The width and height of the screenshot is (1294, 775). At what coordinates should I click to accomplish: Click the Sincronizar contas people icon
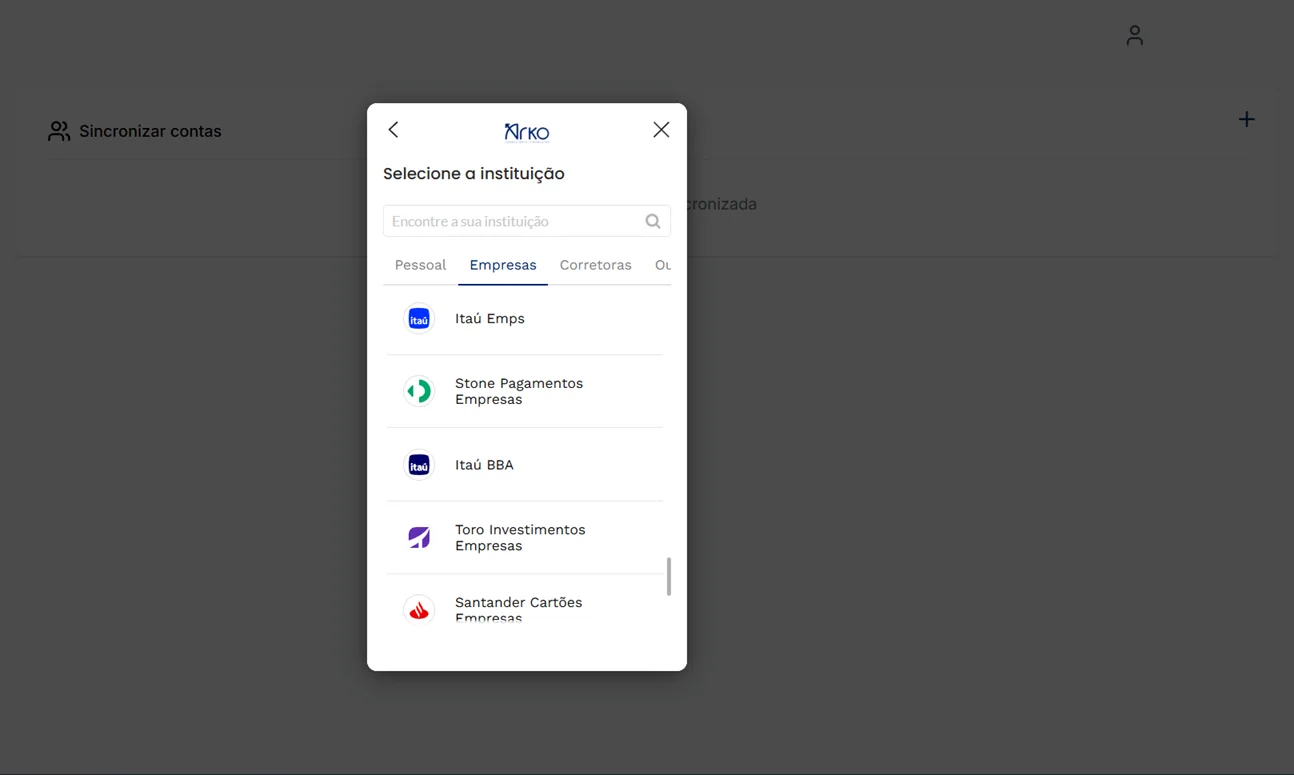(x=59, y=131)
